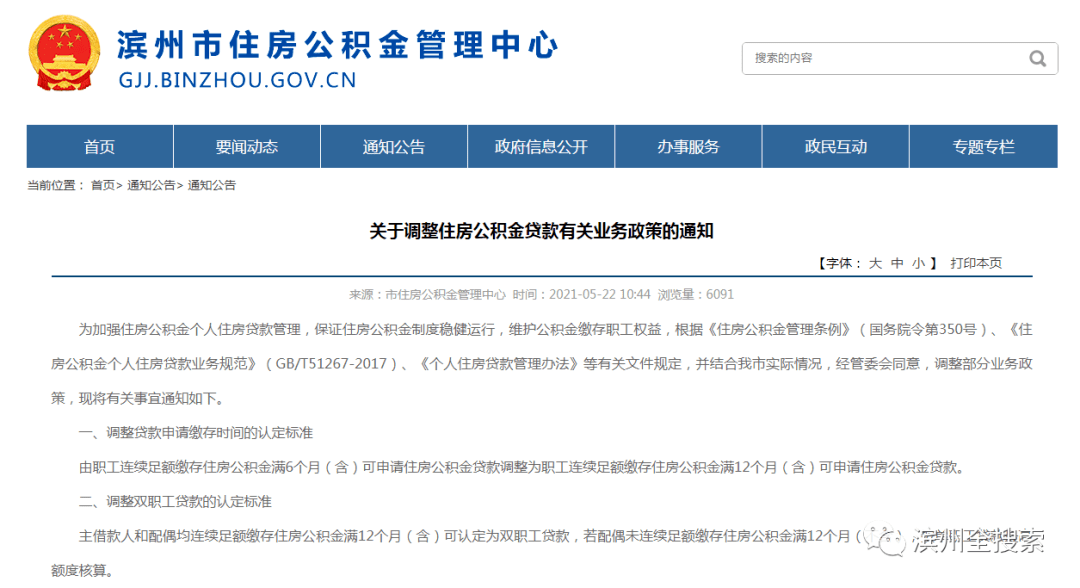This screenshot has width=1080, height=588.
Task: Click the site title 滨州市住房公积金管理中心
Action: (x=338, y=45)
